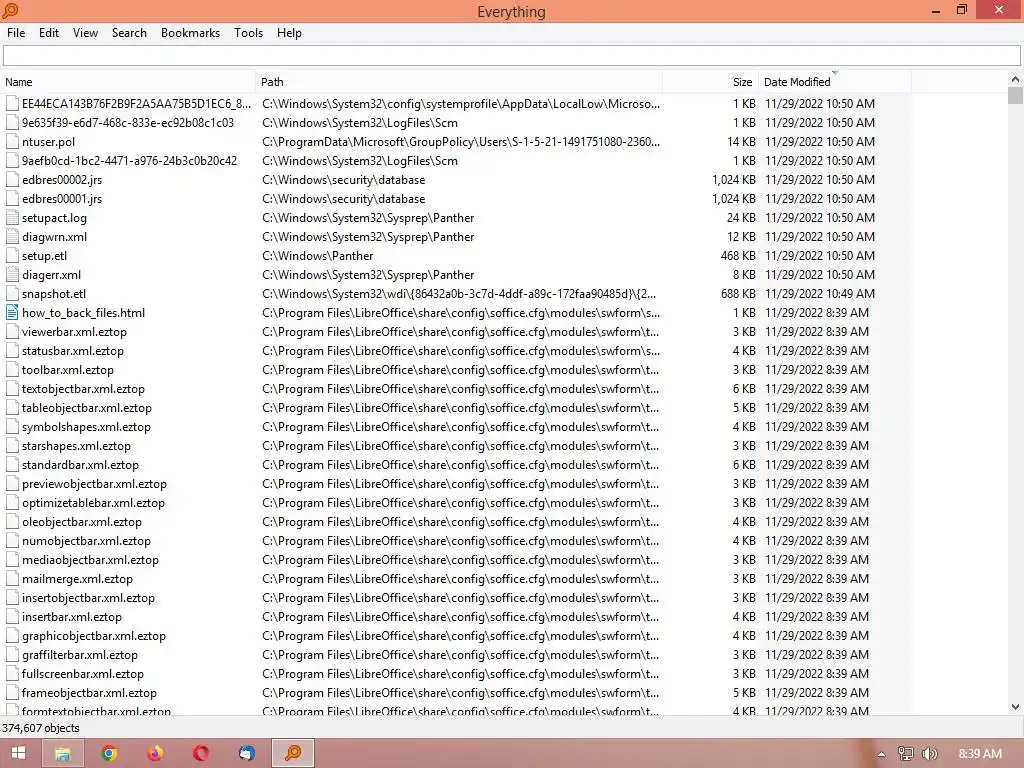Select file insertobjectbar.xml.eztop
The height and width of the screenshot is (768, 1024).
click(88, 597)
